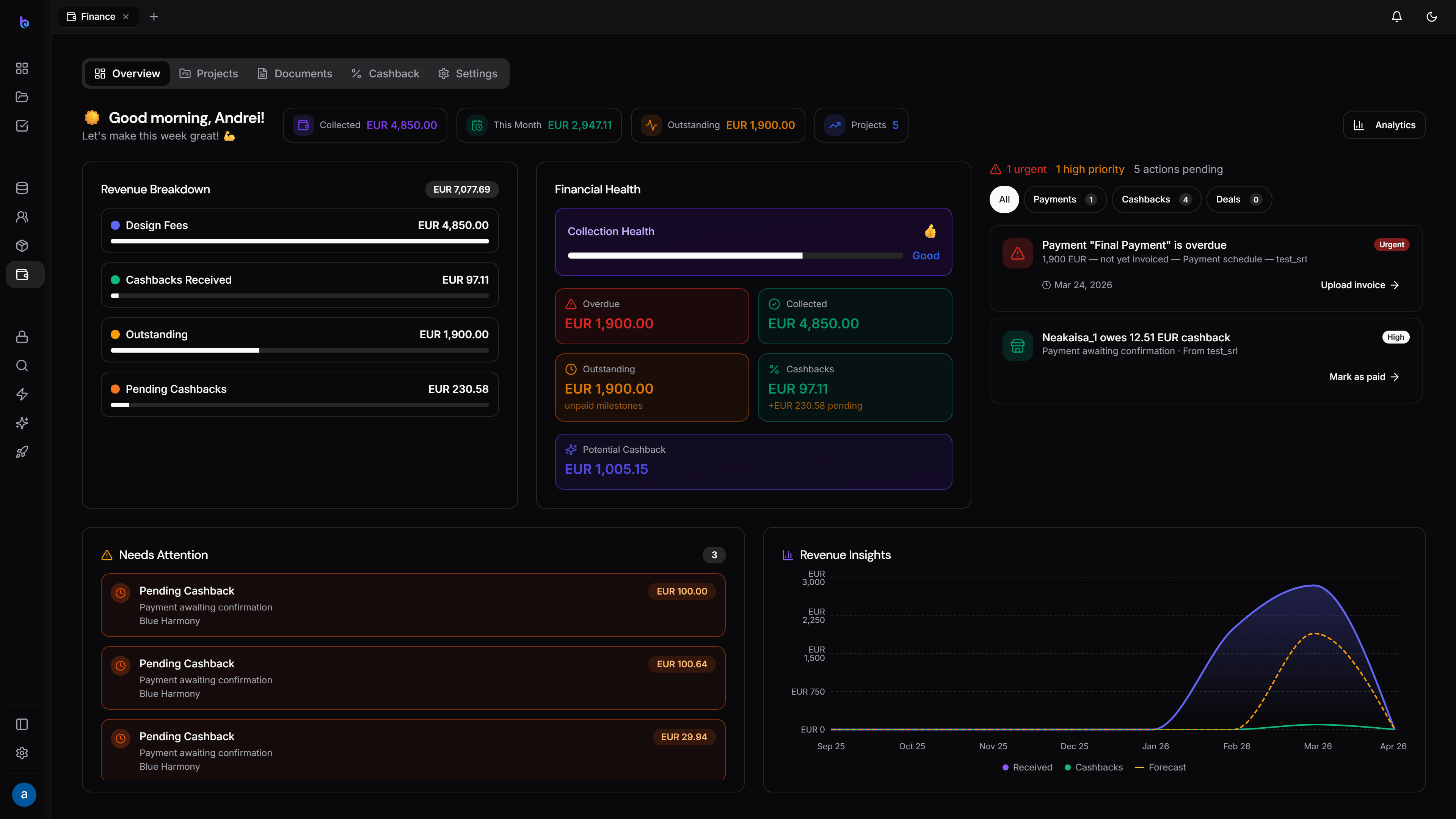Screen dimensions: 1456x819
Task: Open Pending Cashback EUR 29.94 item
Action: pos(413,750)
